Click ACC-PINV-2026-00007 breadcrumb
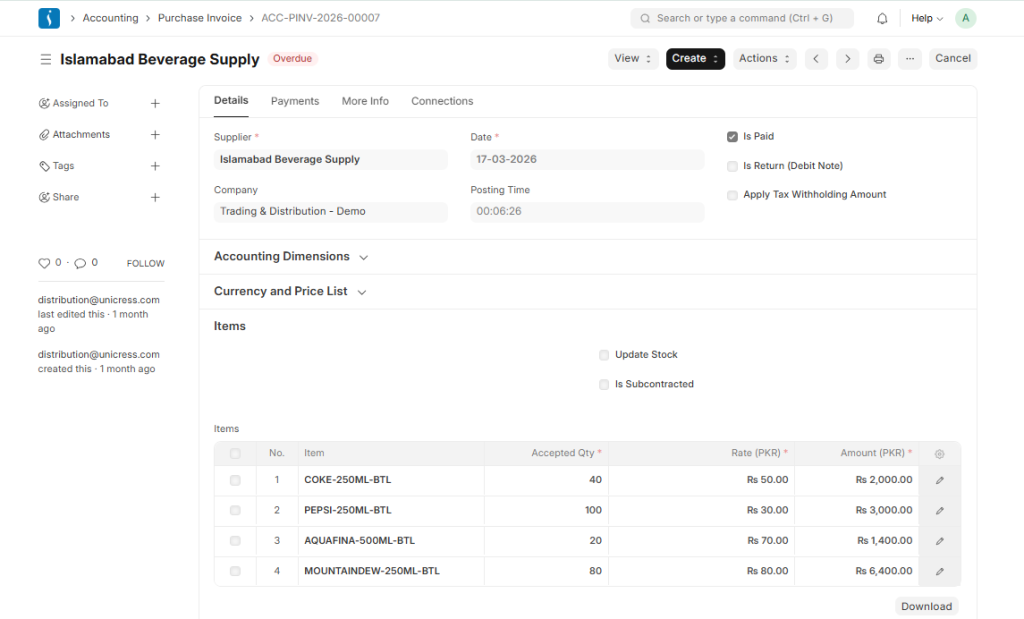Viewport: 1024px width, 619px height. (x=321, y=18)
